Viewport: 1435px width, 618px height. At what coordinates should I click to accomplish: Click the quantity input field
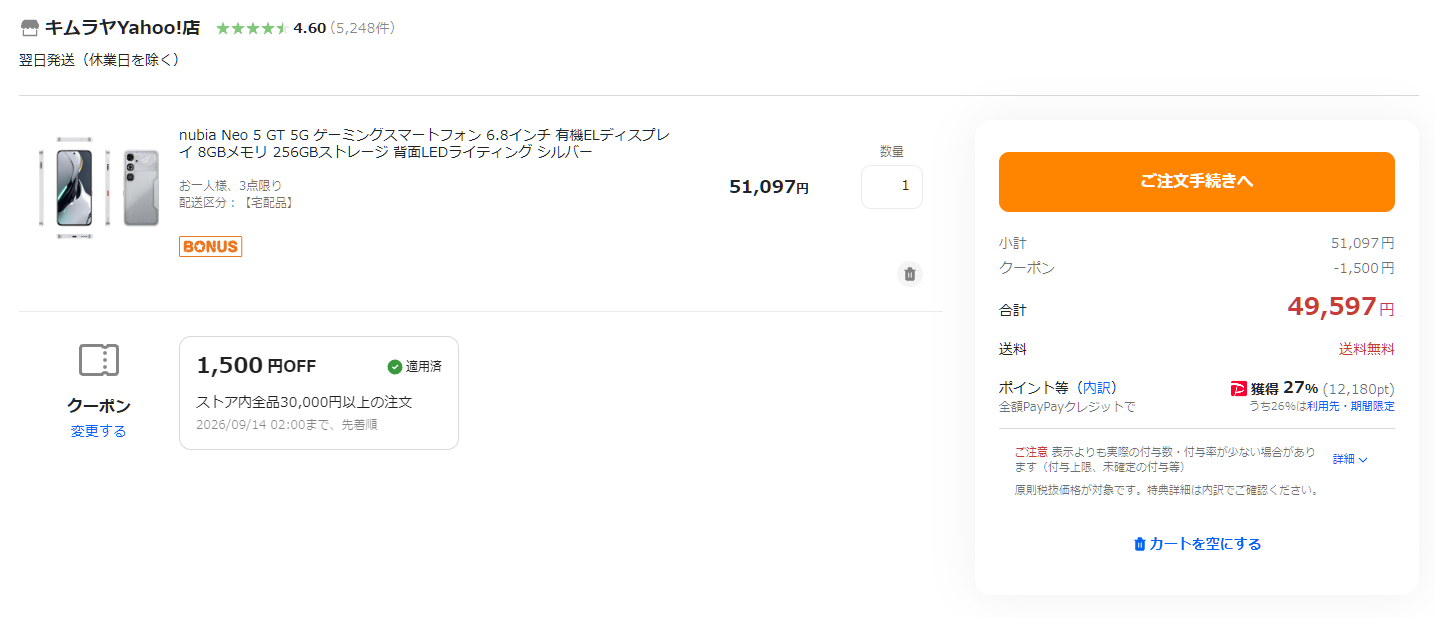coord(892,186)
